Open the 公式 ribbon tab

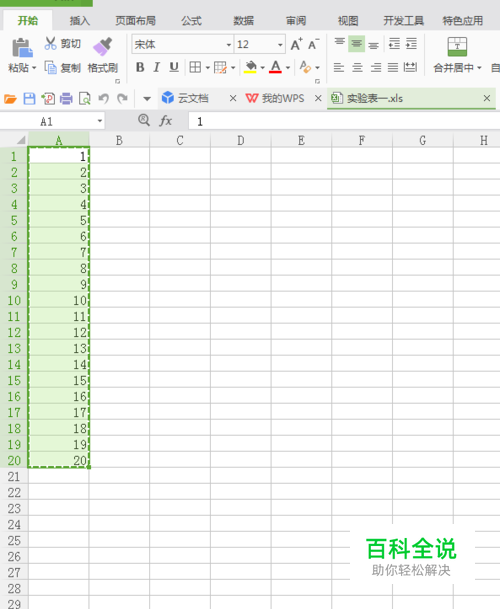point(191,21)
